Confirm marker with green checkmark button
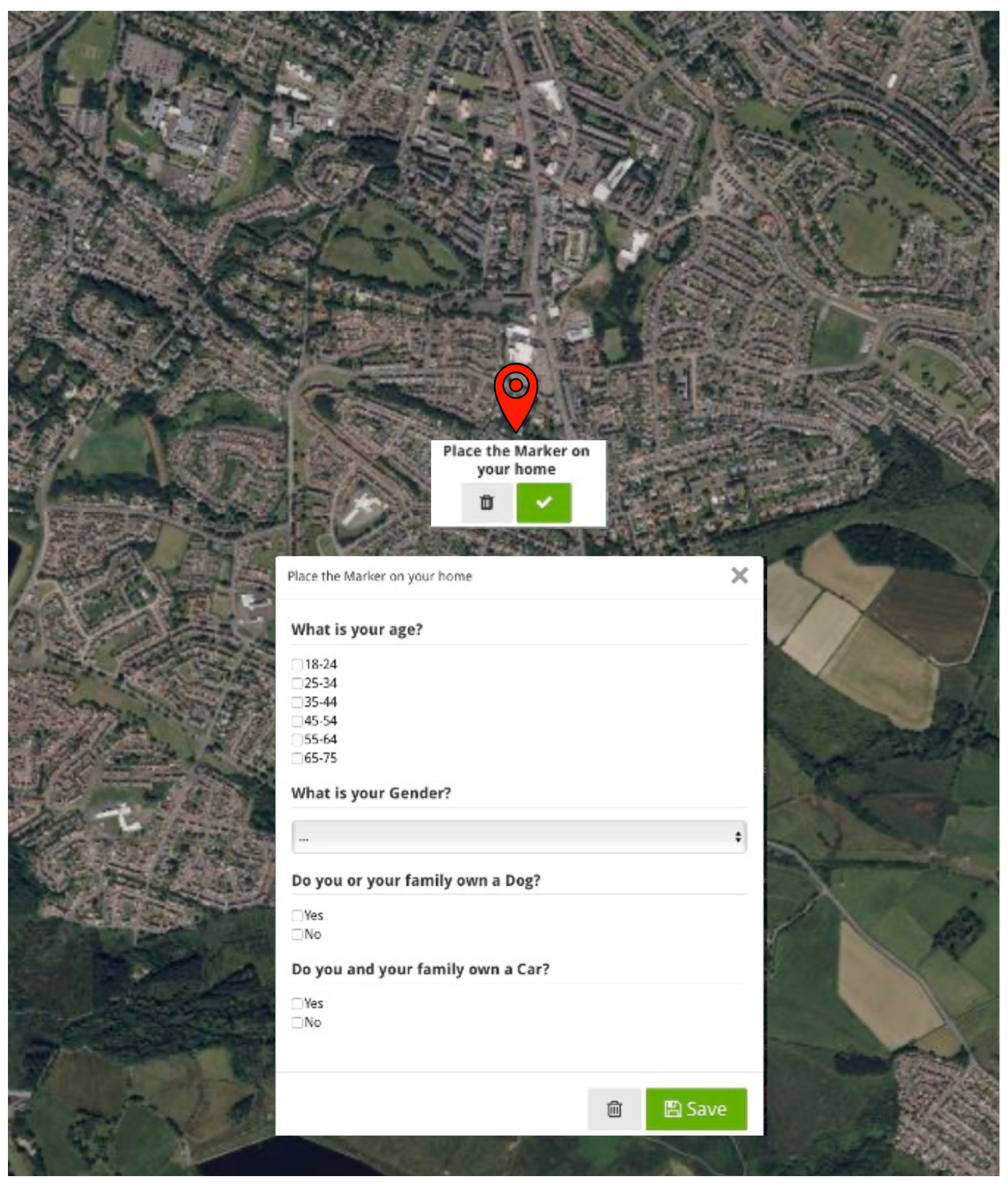This screenshot has height=1189, width=1008. 544,502
